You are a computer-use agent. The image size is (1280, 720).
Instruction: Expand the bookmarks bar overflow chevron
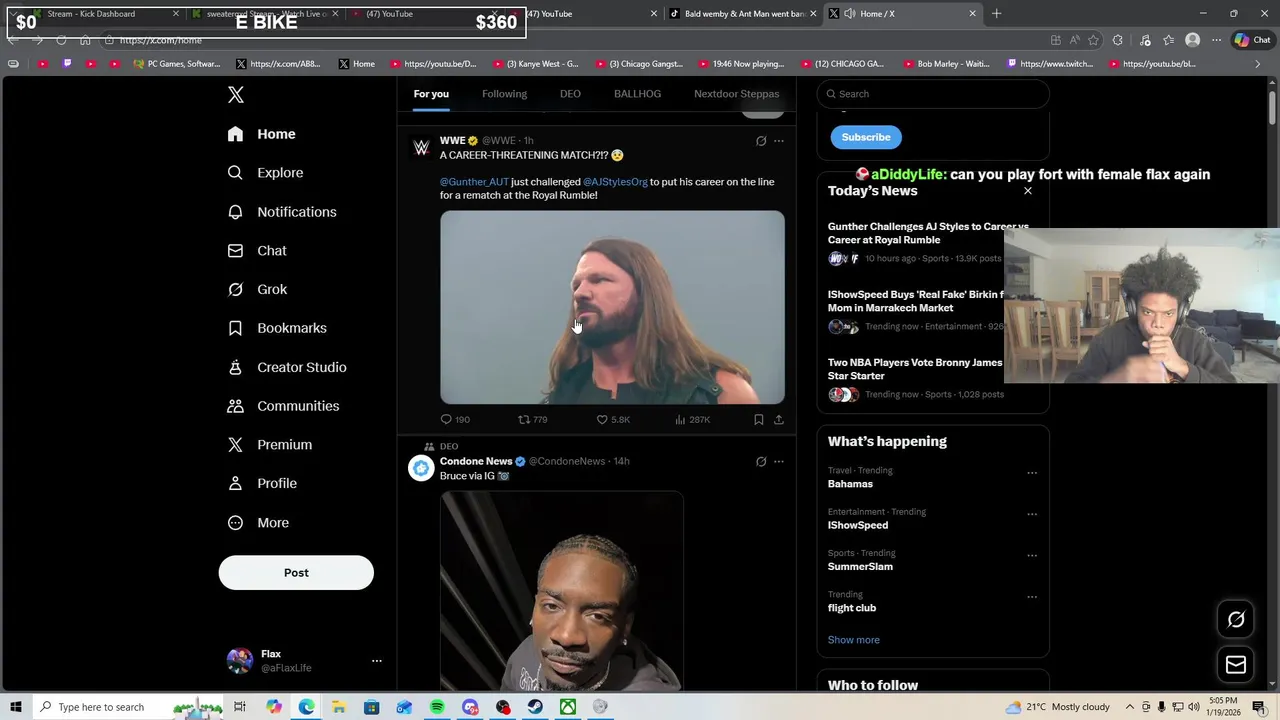tap(1258, 64)
